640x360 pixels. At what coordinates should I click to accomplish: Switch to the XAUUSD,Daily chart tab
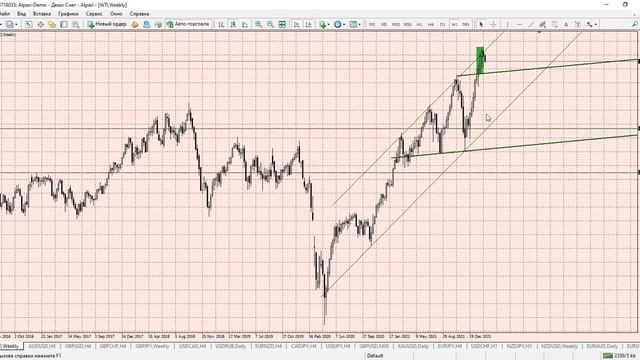413,346
